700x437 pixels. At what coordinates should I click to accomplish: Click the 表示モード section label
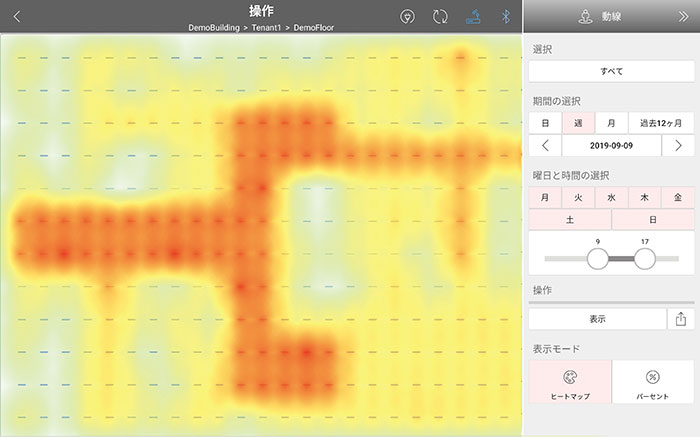point(556,349)
